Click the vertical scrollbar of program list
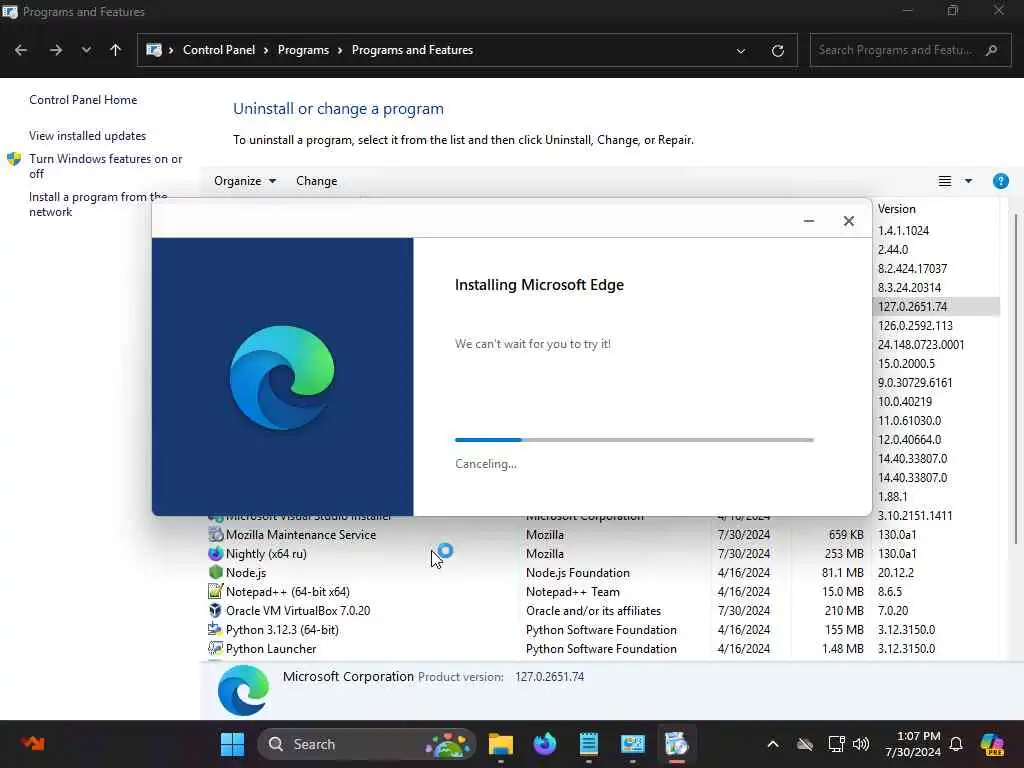1024x768 pixels. click(x=1016, y=379)
